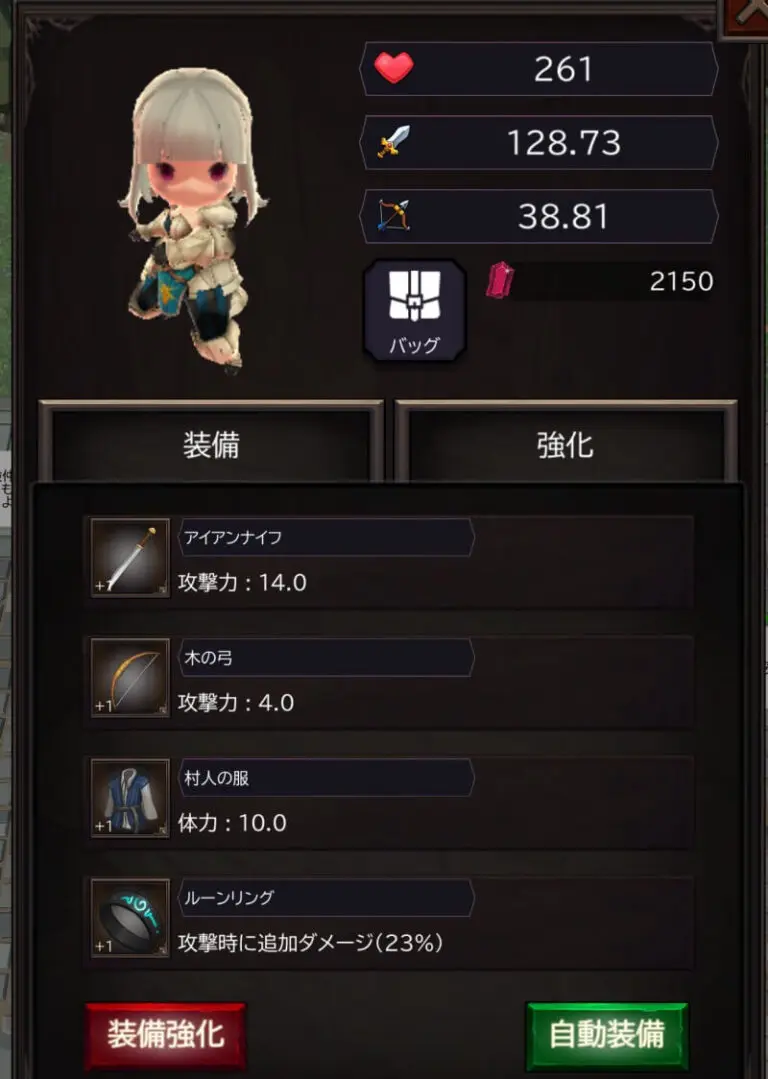The height and width of the screenshot is (1079, 768).
Task: Tap the sword melee attack icon
Action: click(x=394, y=142)
